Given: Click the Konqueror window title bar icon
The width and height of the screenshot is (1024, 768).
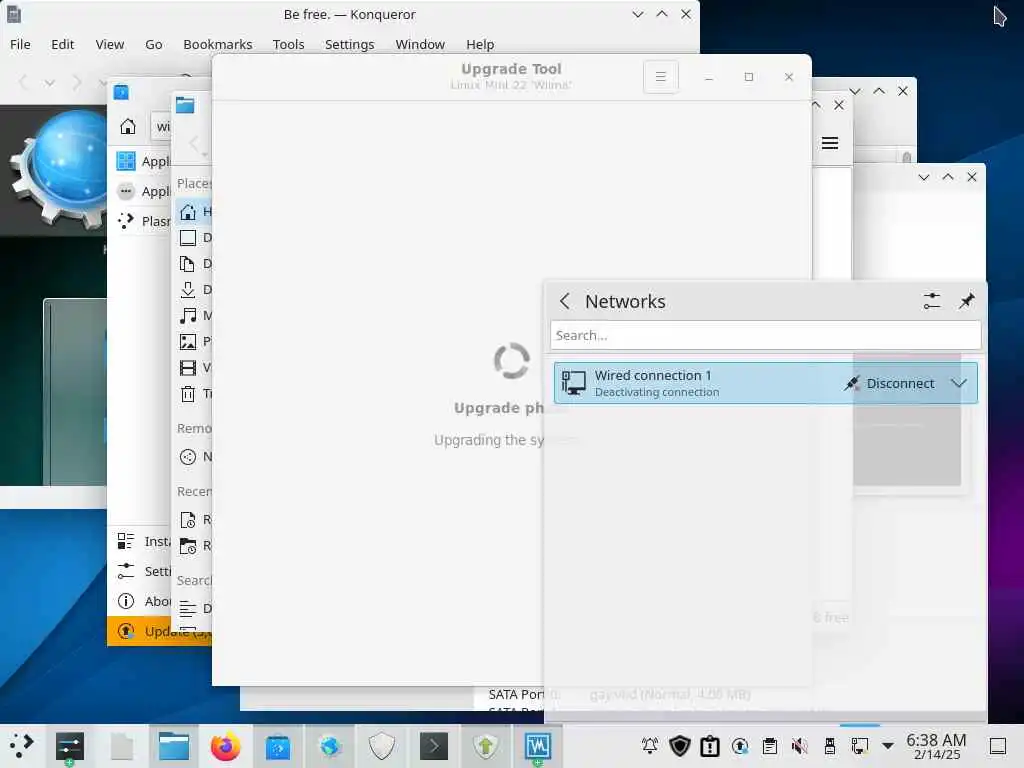Looking at the screenshot, I should tap(13, 14).
